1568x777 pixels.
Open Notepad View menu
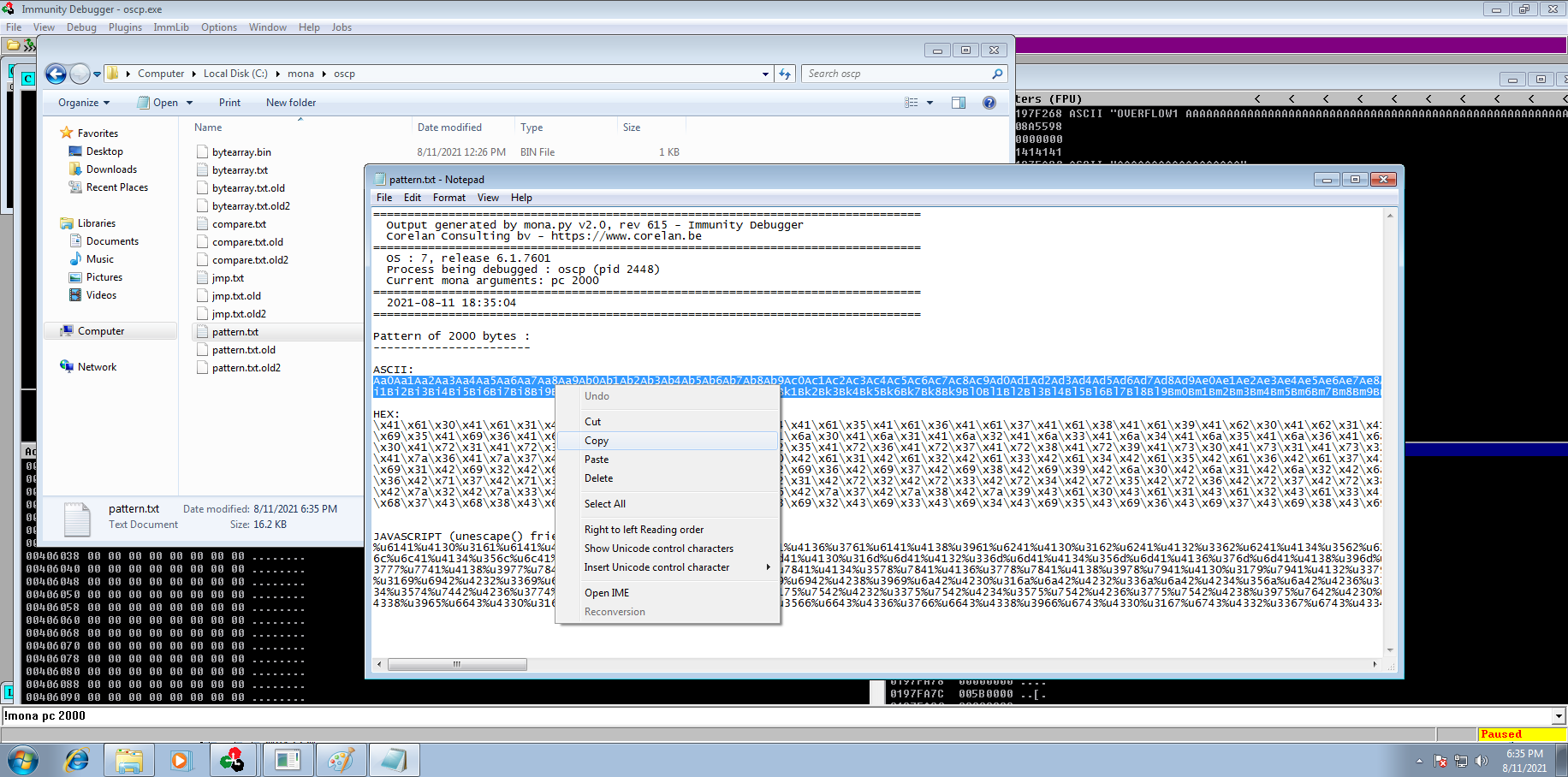coord(488,198)
